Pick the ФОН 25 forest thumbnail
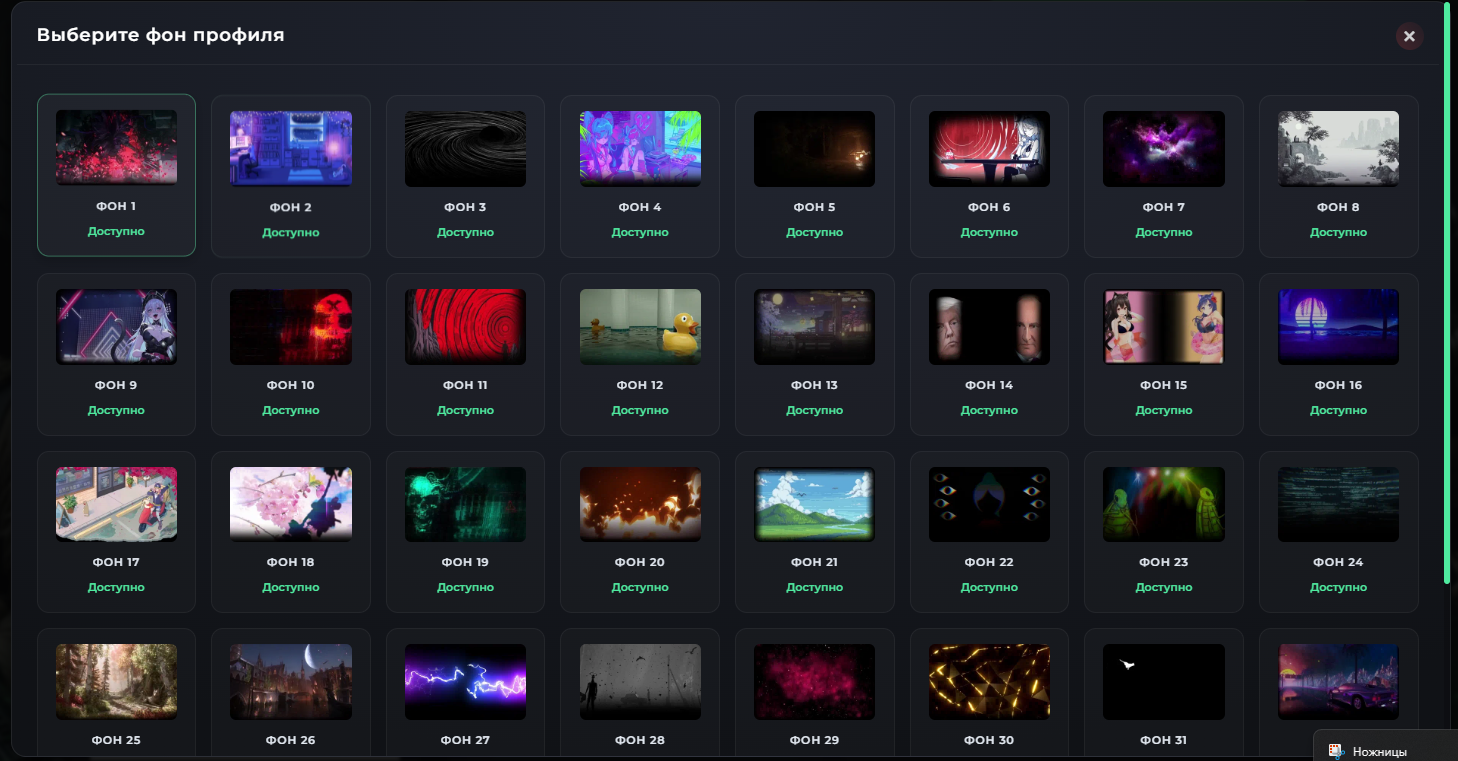The width and height of the screenshot is (1458, 761). 116,682
